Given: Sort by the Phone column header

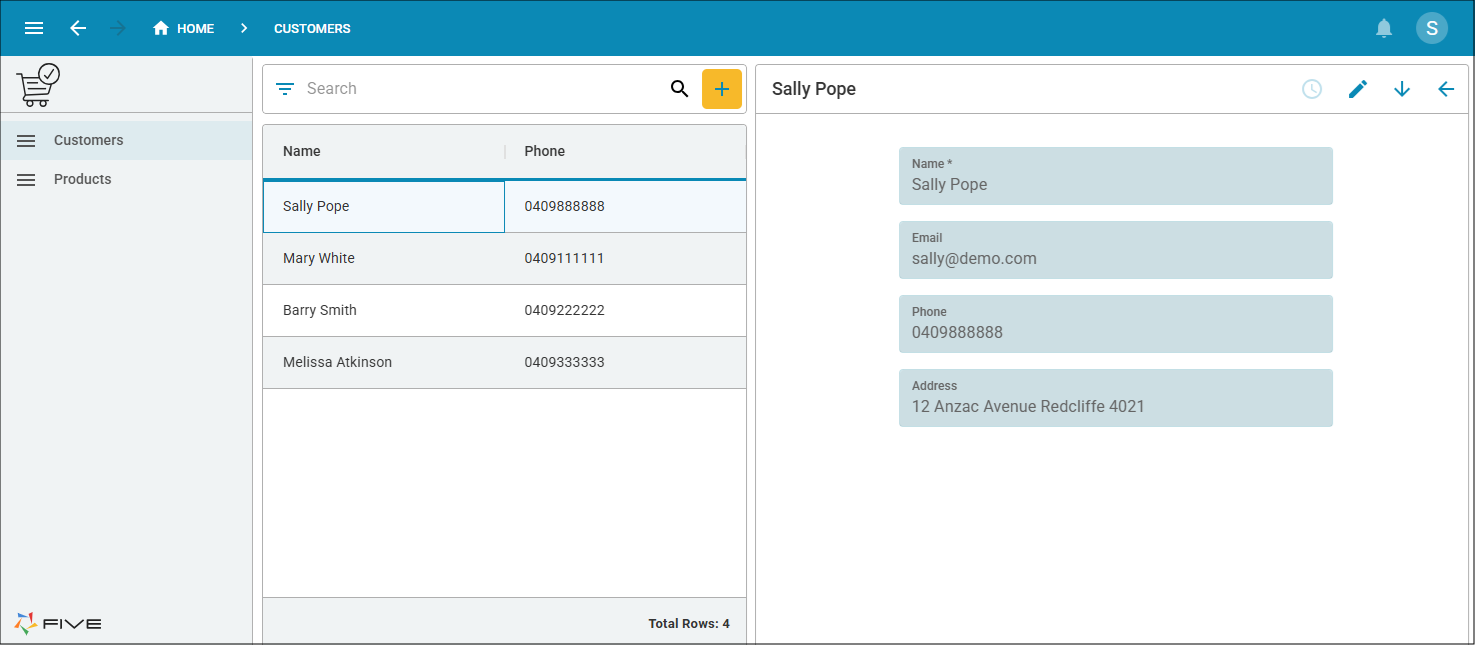Looking at the screenshot, I should 545,151.
